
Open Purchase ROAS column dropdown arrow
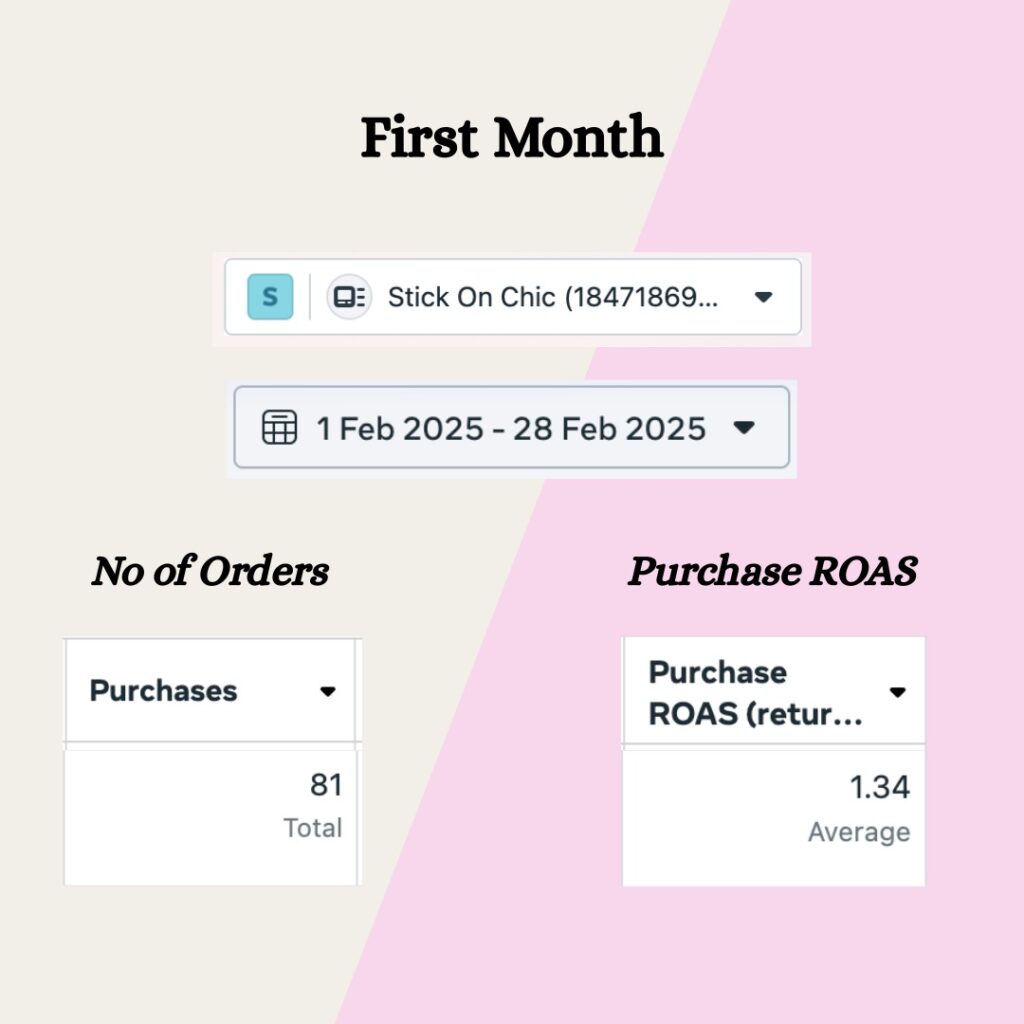pos(898,692)
